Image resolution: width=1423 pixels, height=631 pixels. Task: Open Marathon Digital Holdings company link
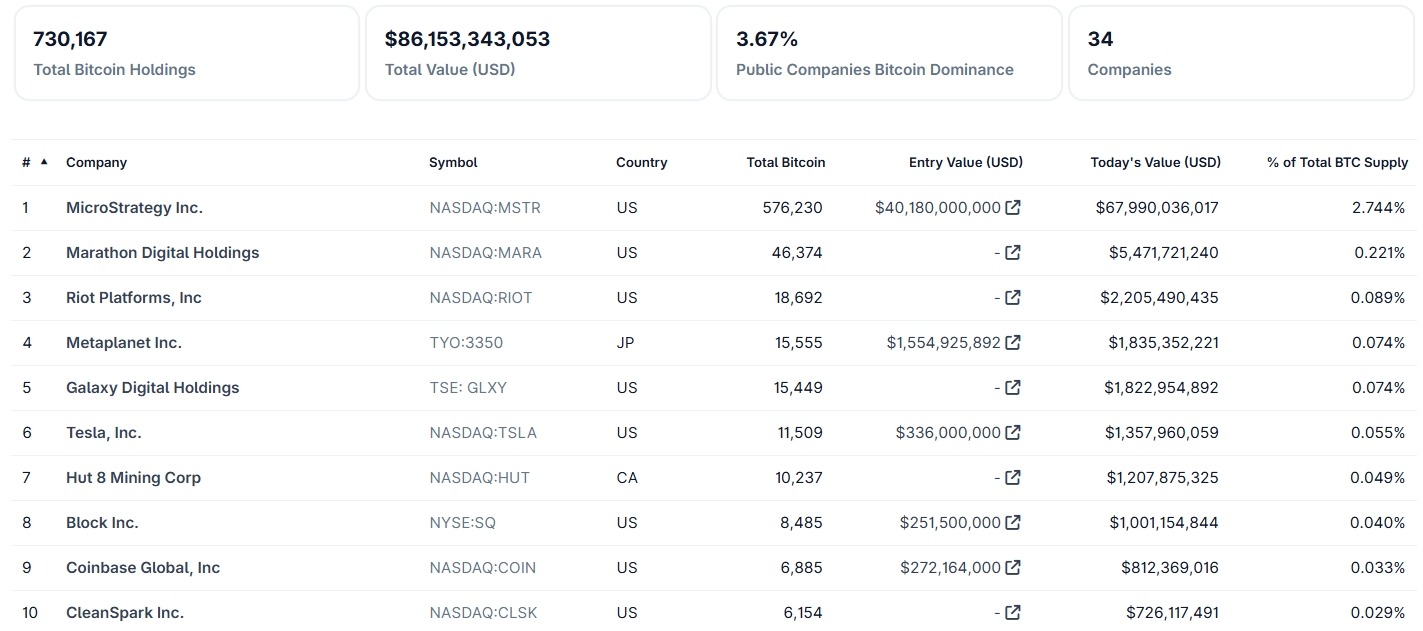[x=163, y=253]
